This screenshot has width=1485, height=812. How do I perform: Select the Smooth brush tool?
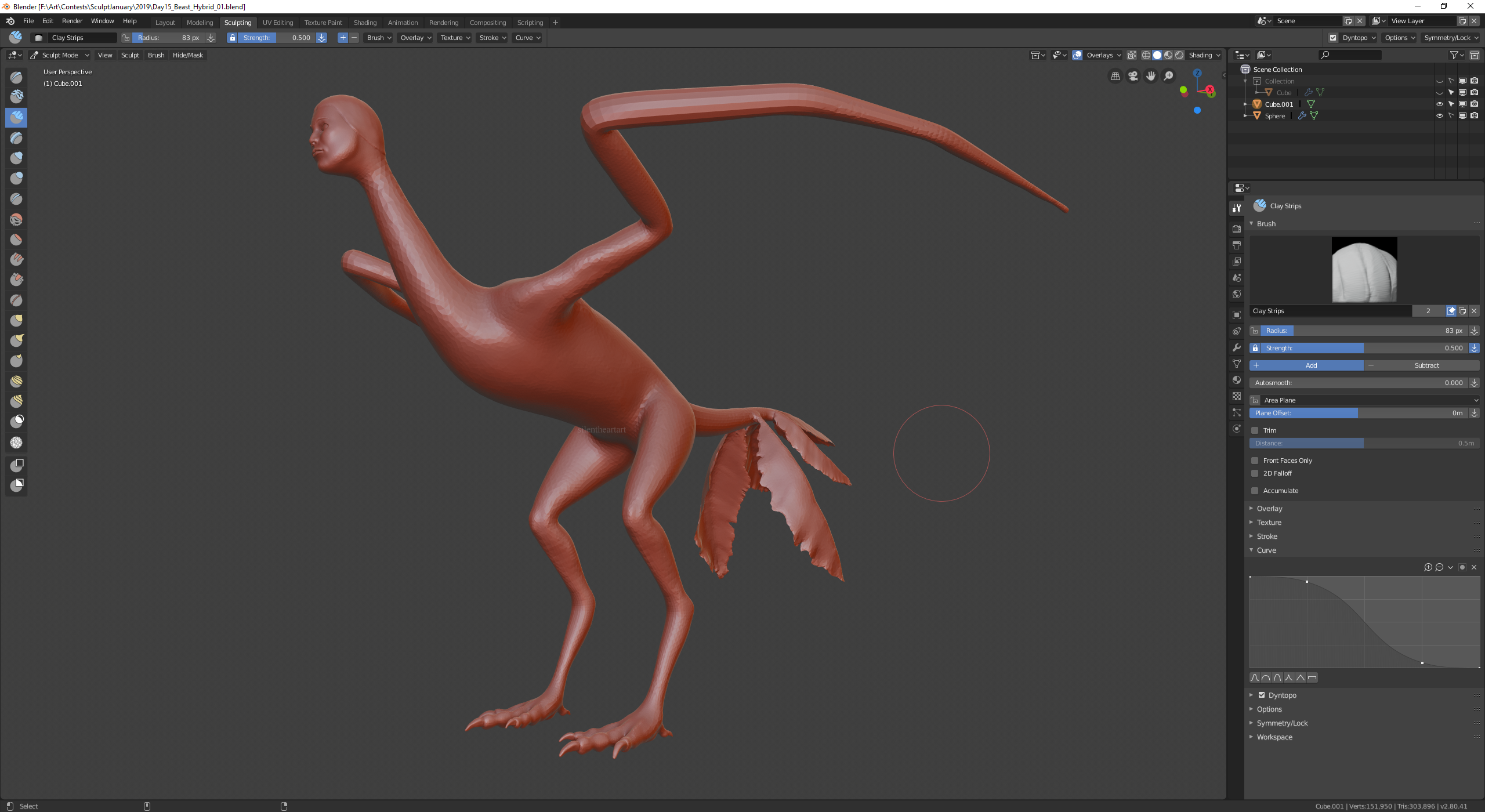(16, 219)
